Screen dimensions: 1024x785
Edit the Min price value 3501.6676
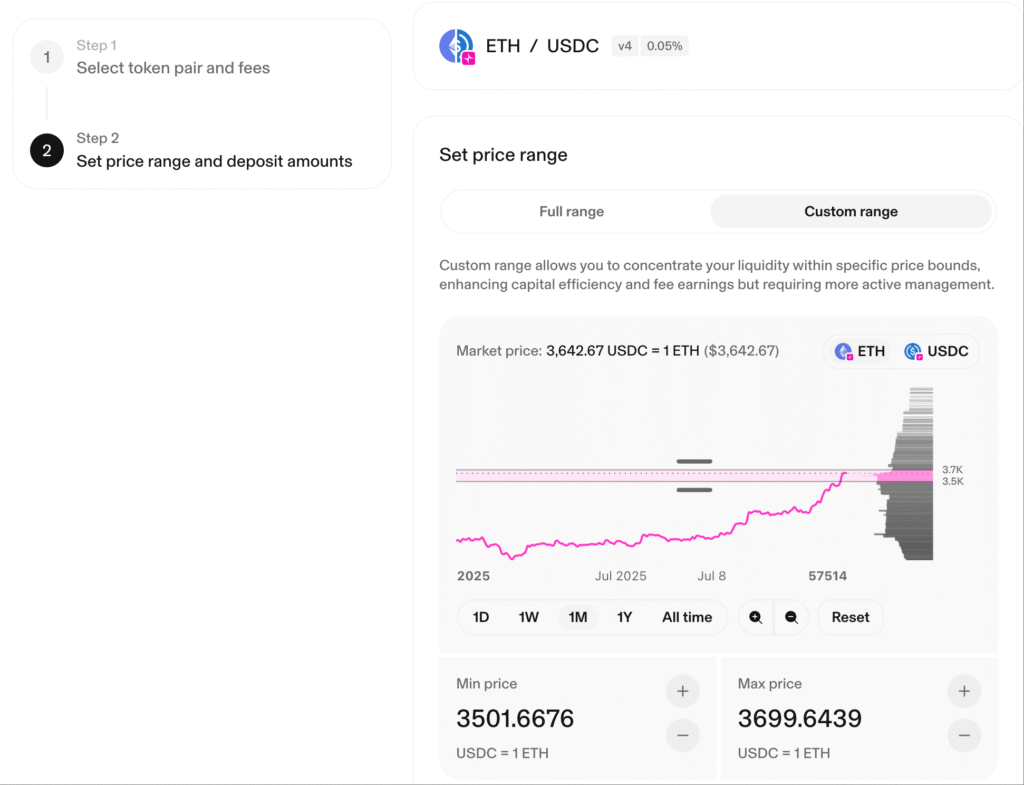tap(515, 718)
